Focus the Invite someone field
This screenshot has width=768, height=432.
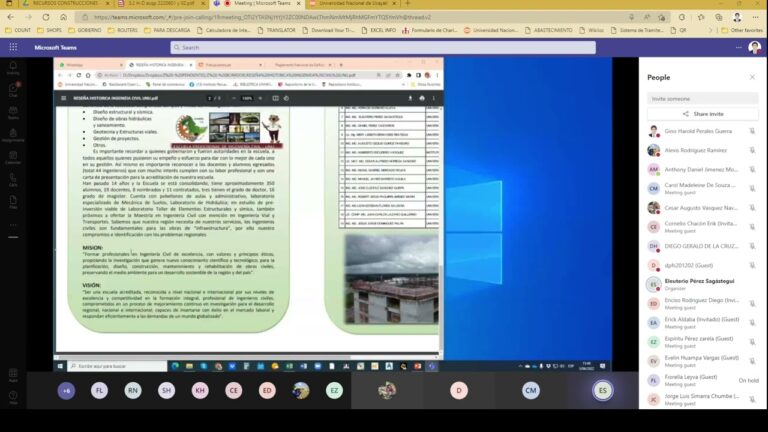[x=703, y=98]
